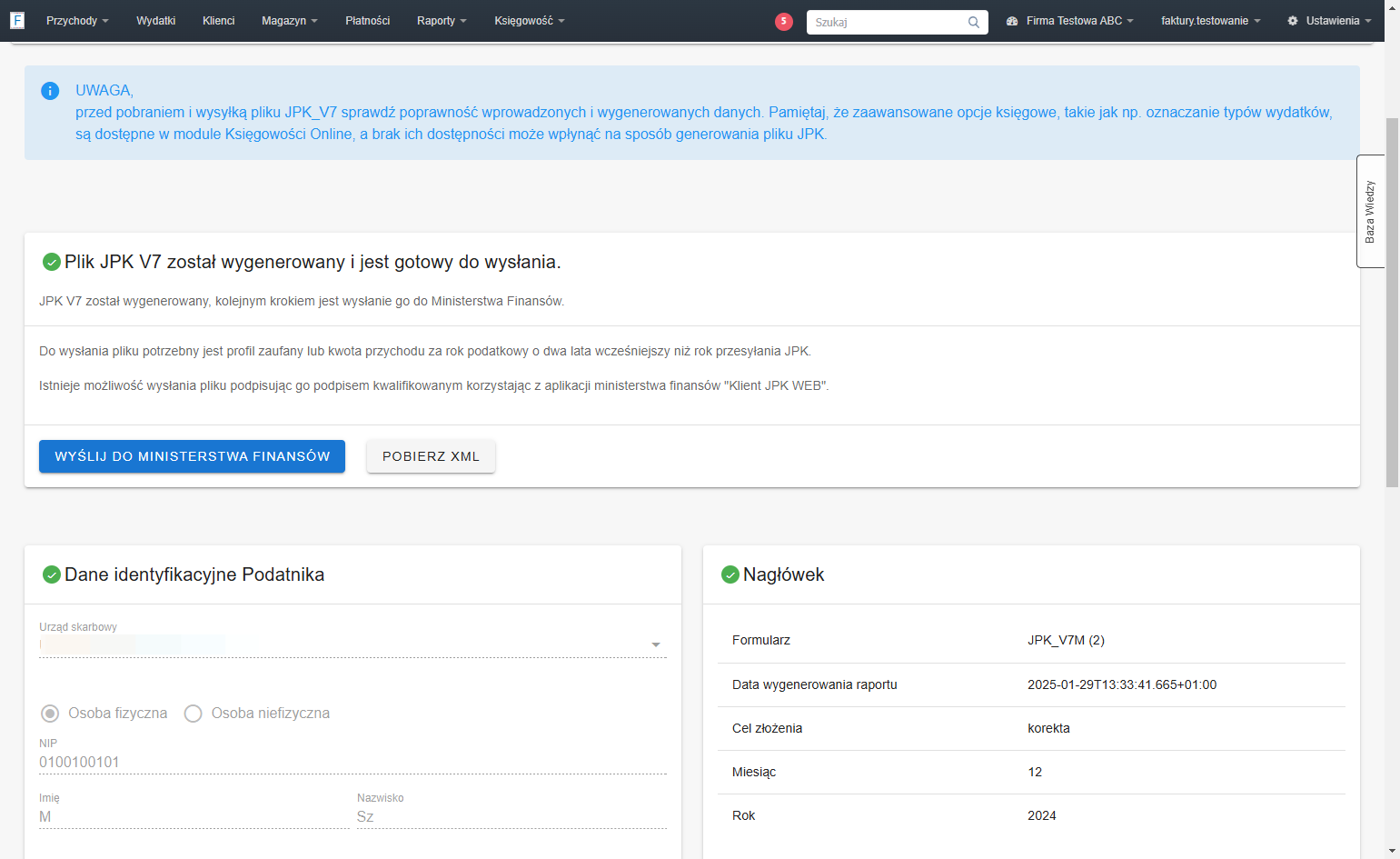Click the app logo icon in navbar
The image size is (1400, 859).
click(x=16, y=20)
